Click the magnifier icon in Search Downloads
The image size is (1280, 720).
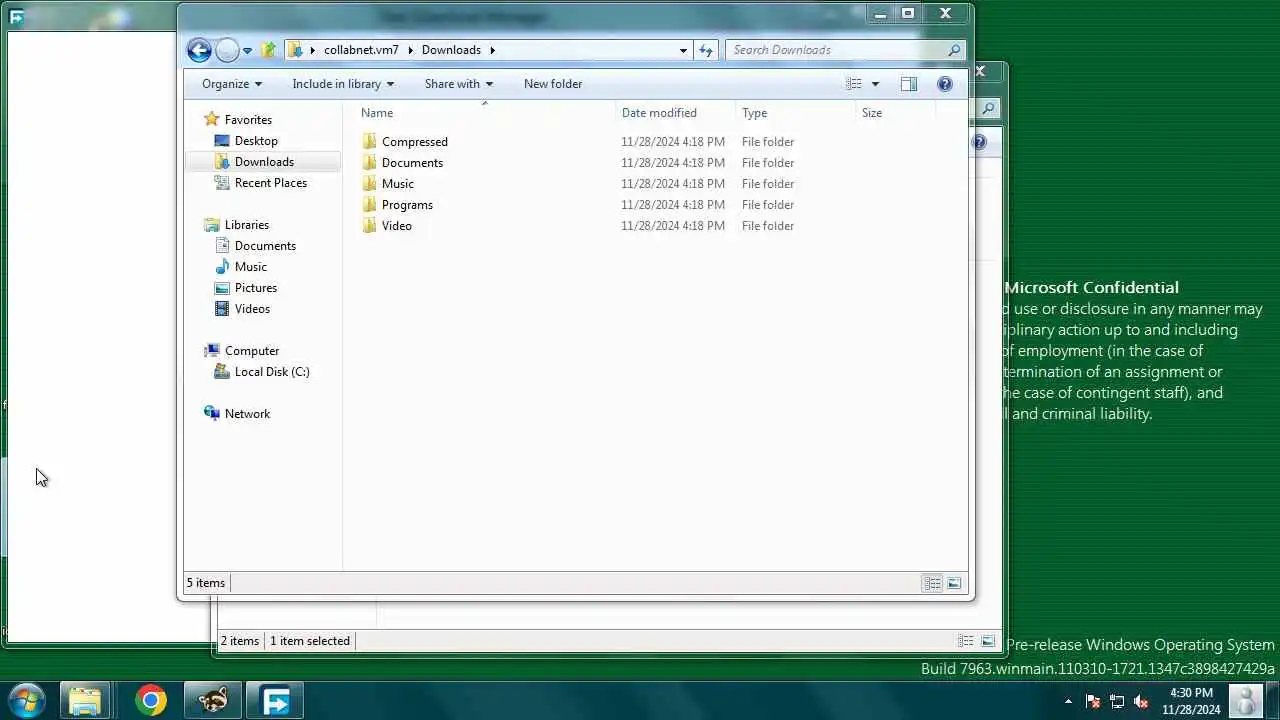pyautogui.click(x=954, y=50)
